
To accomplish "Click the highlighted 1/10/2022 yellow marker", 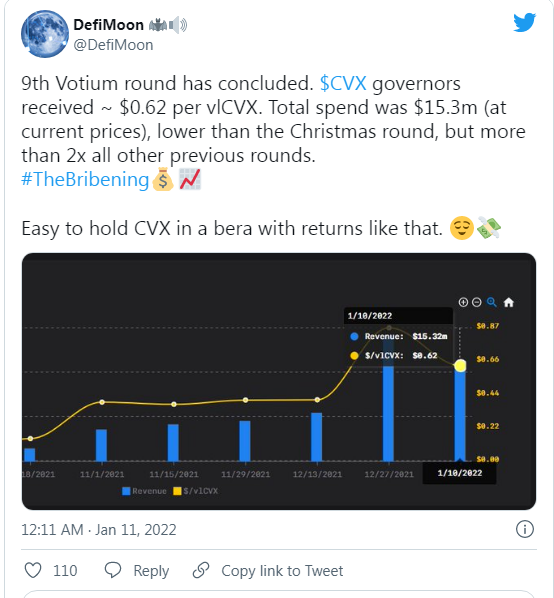I will tap(460, 366).
